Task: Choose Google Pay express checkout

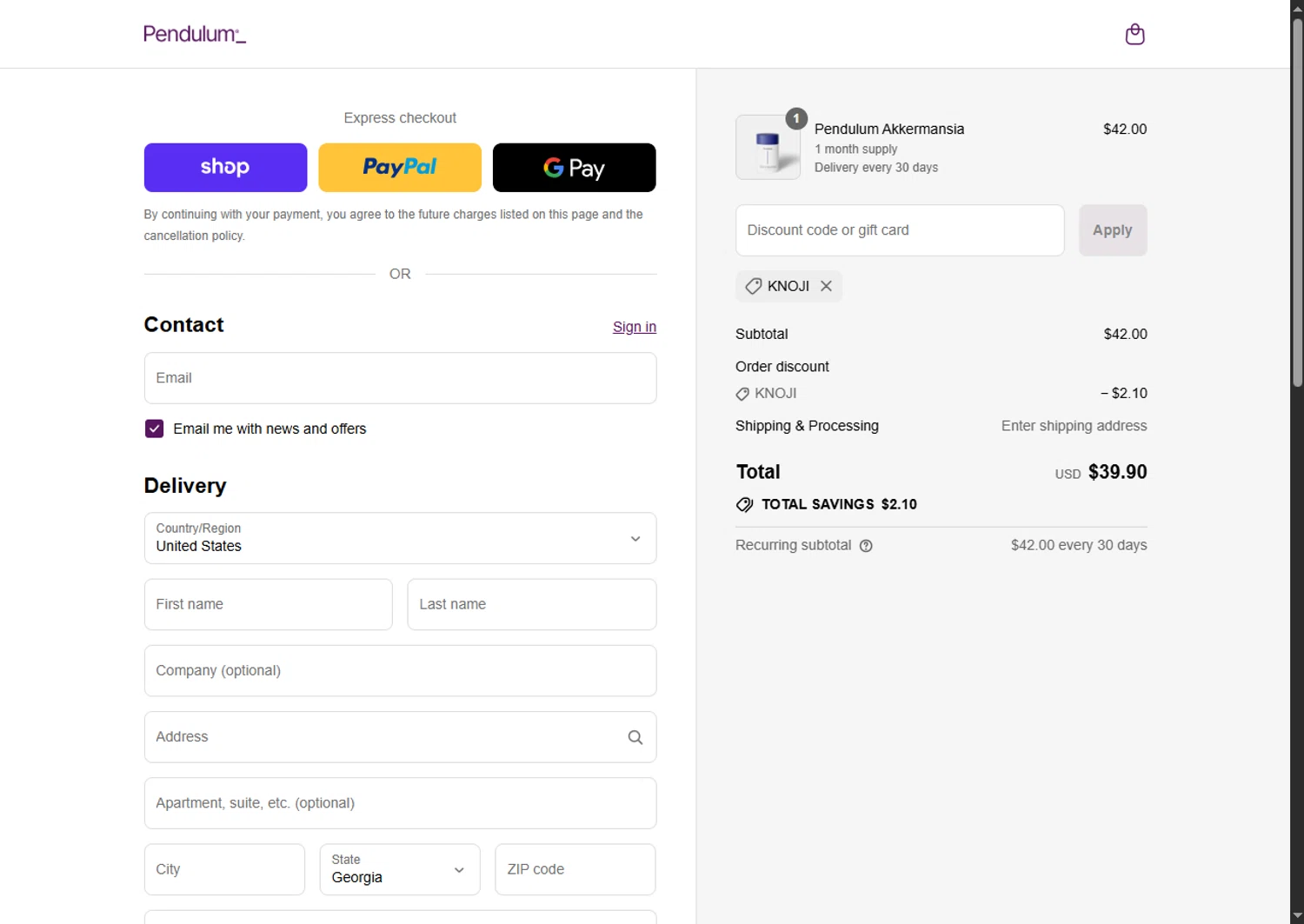Action: pos(574,168)
